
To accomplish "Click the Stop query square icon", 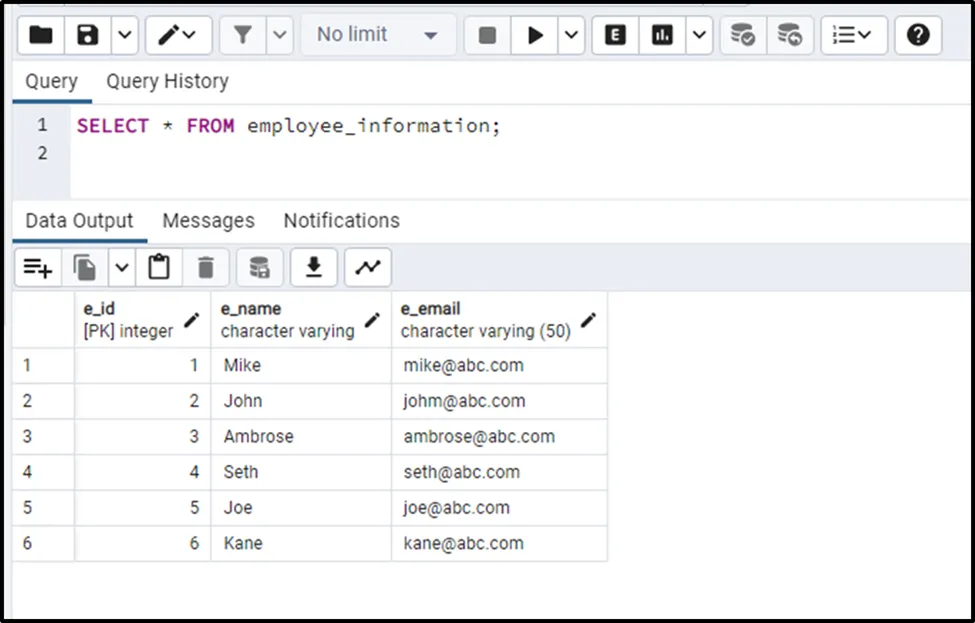I will 487,35.
